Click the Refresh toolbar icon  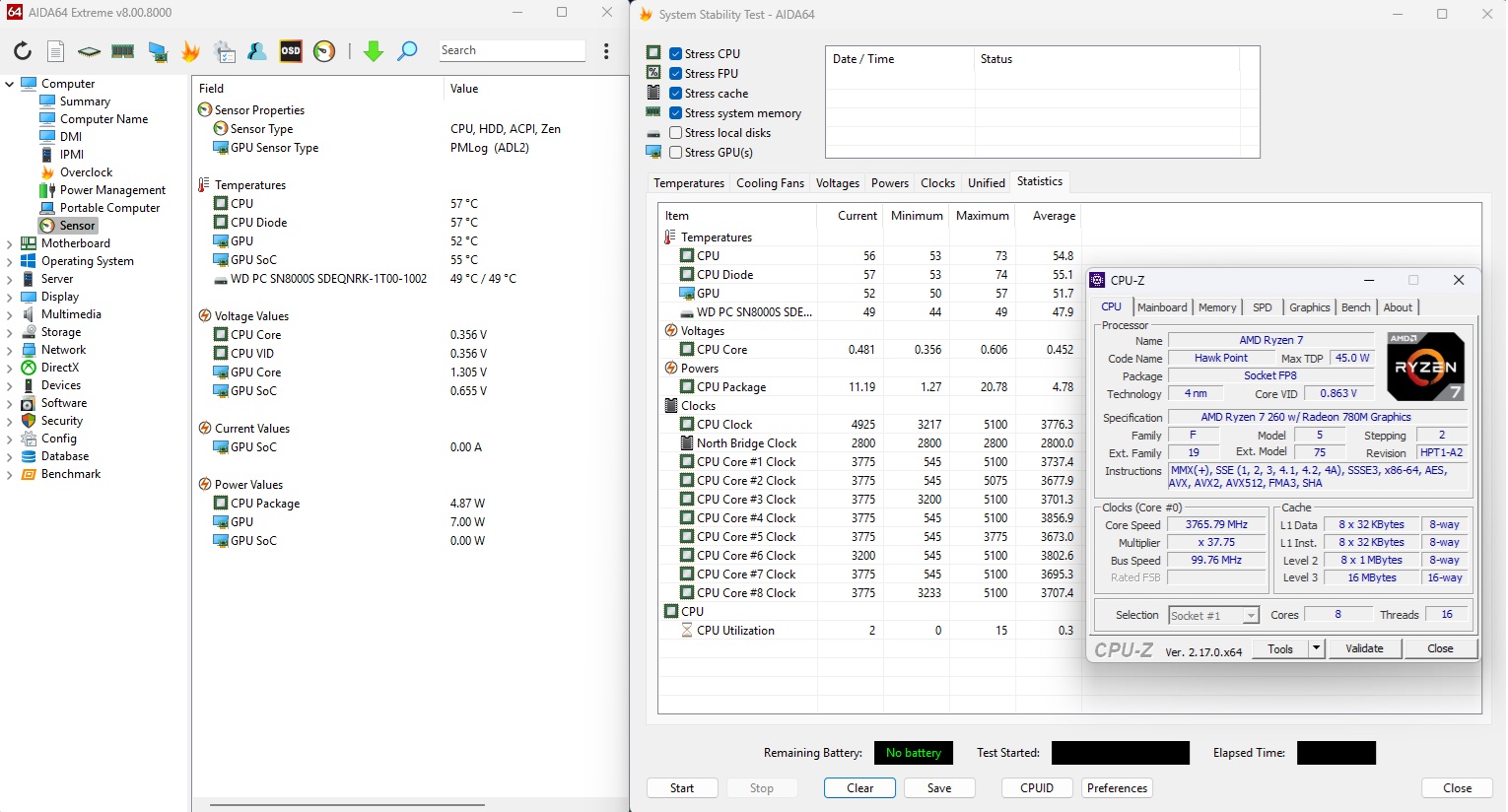click(x=22, y=51)
